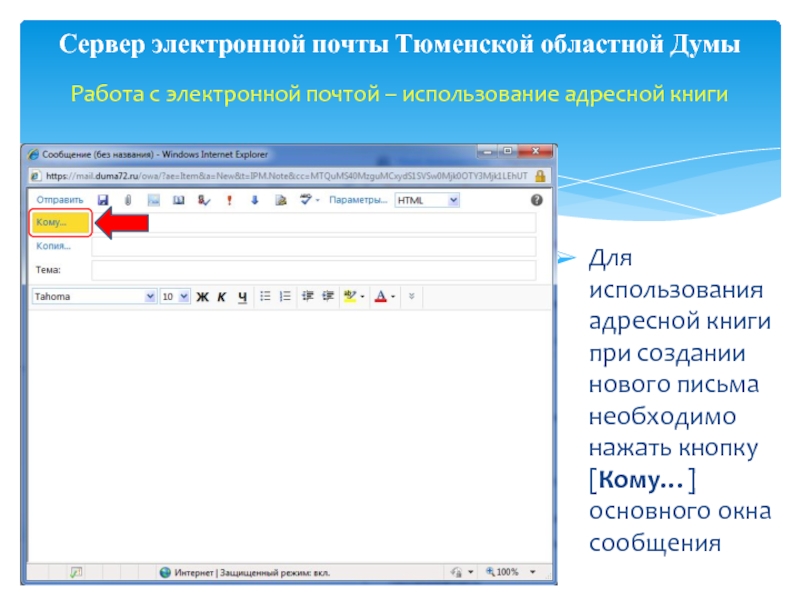Click the security lock icon in address bar

tap(540, 176)
